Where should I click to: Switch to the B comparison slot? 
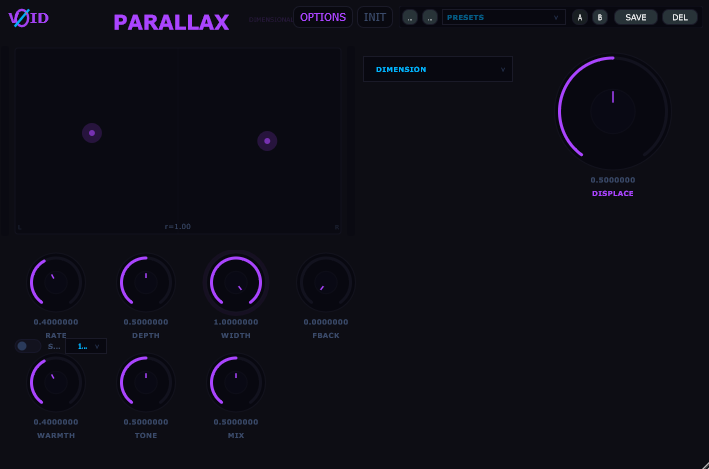[600, 18]
